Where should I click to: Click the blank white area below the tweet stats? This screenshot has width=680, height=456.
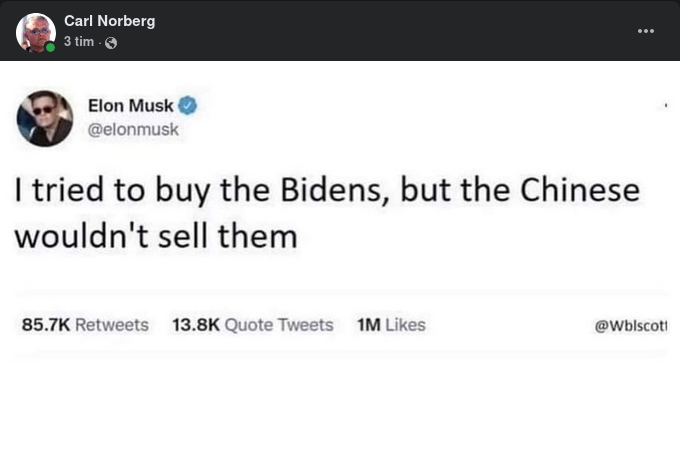pos(340,405)
